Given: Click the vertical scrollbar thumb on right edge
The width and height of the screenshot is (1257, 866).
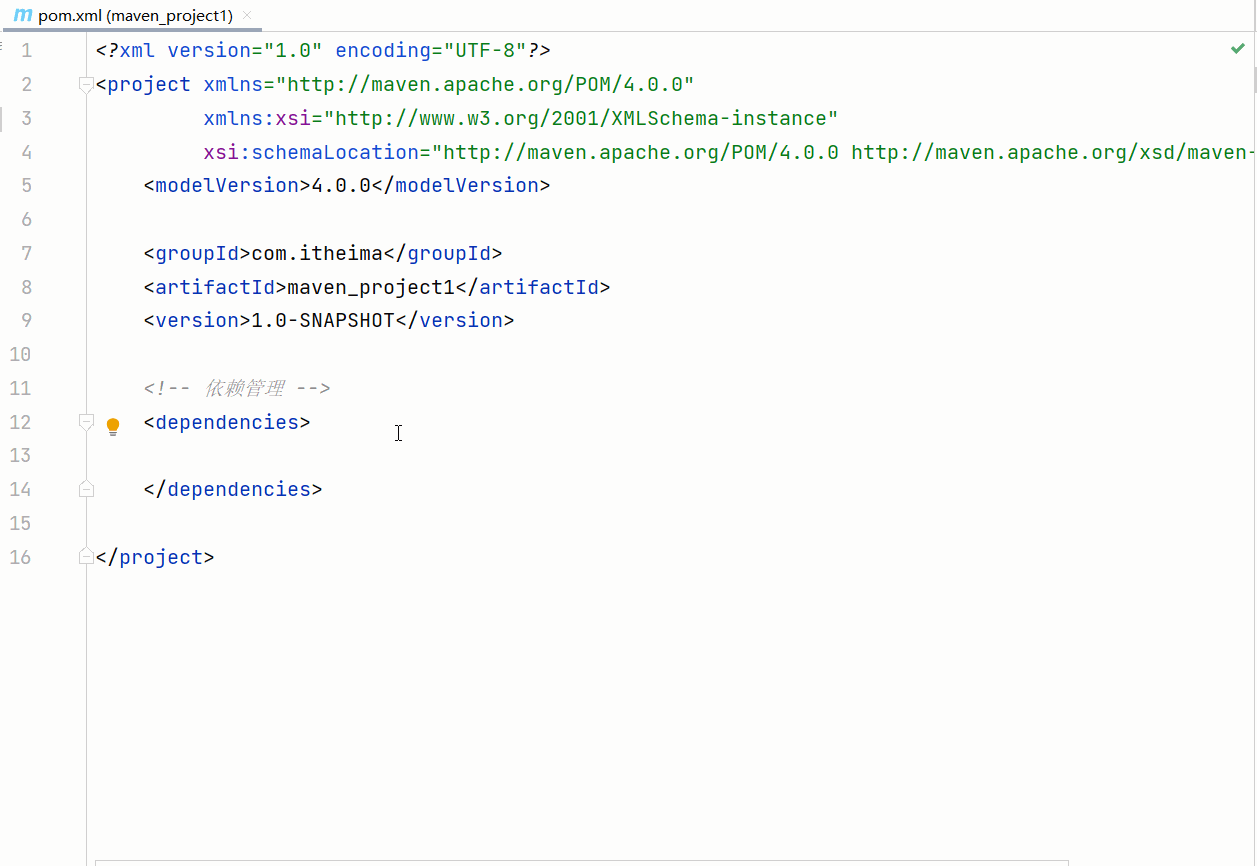Looking at the screenshot, I should tap(1253, 80).
